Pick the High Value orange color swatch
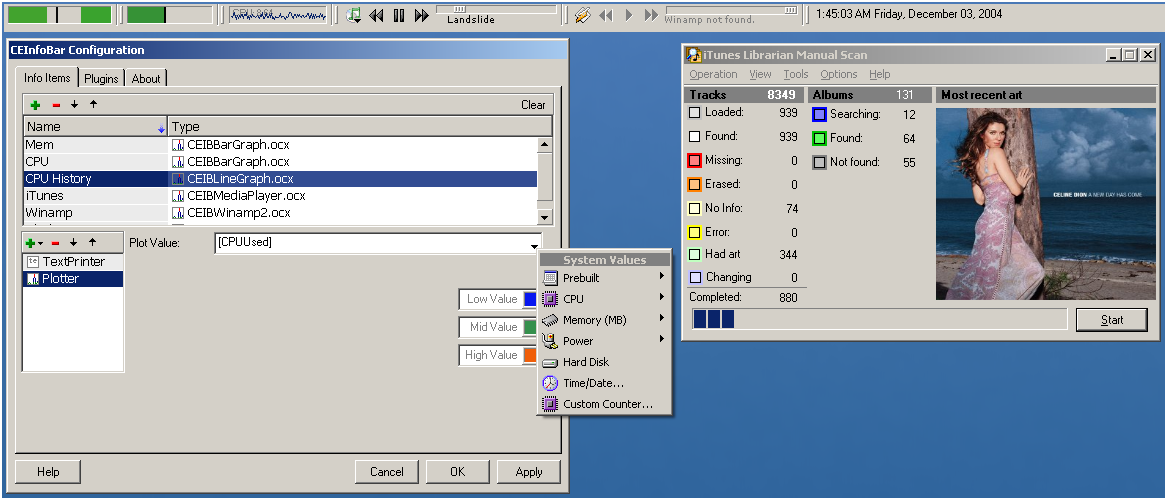Image resolution: width=1167 pixels, height=500 pixels. (x=529, y=356)
